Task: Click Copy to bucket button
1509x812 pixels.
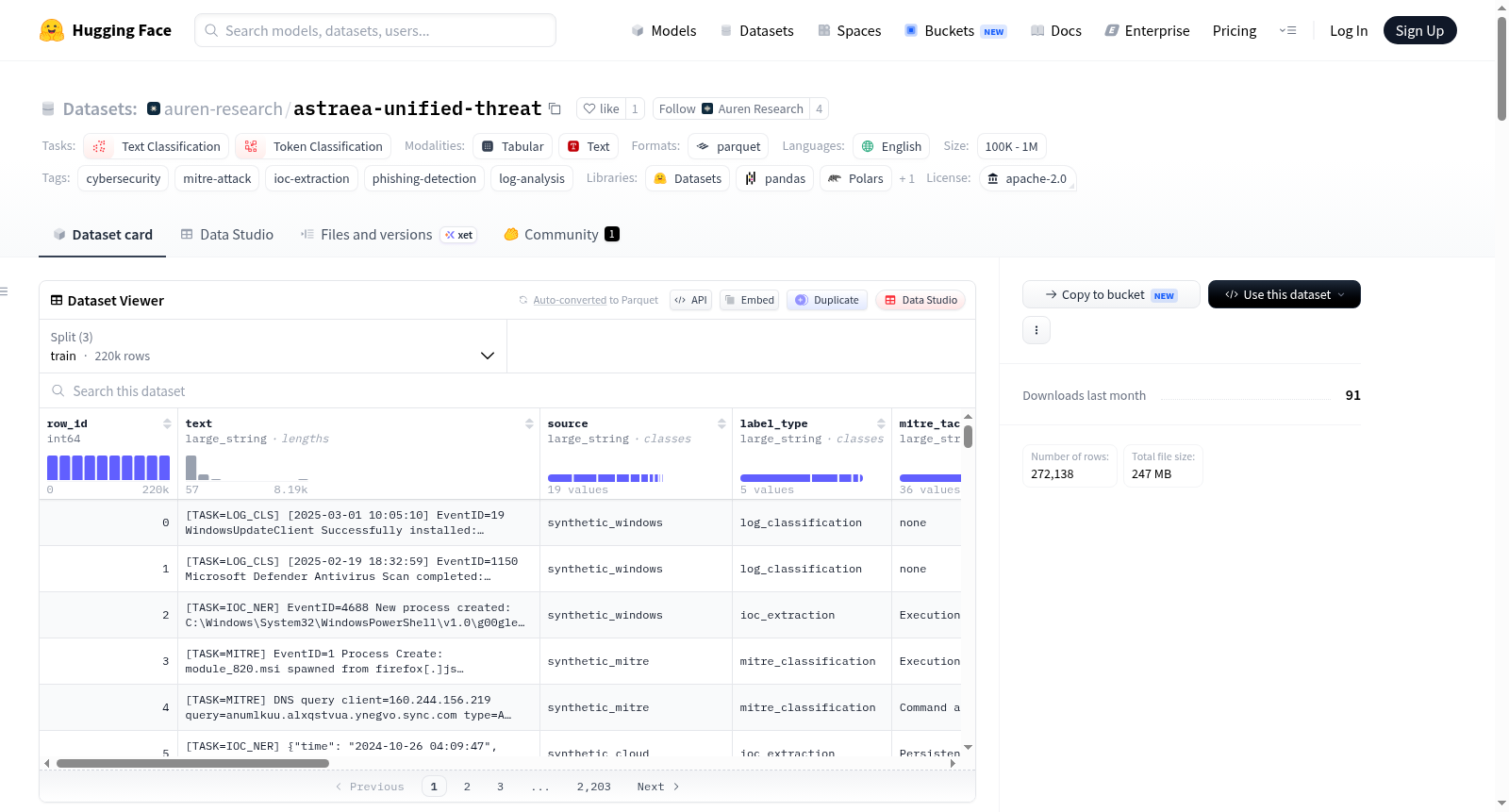Action: click(1111, 294)
